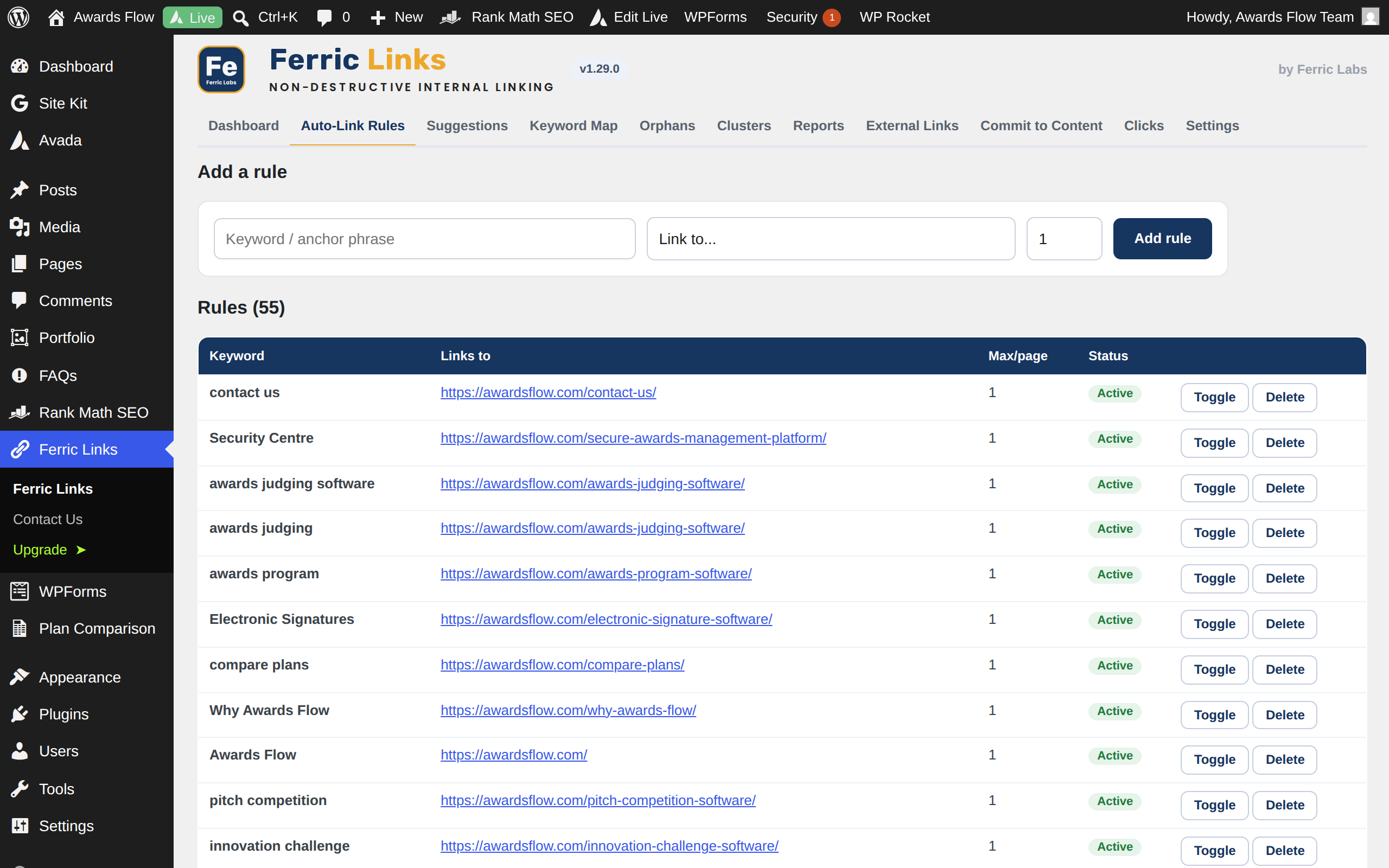This screenshot has height=868, width=1389.
Task: Click the Settings sliders icon in sidebar
Action: click(20, 826)
